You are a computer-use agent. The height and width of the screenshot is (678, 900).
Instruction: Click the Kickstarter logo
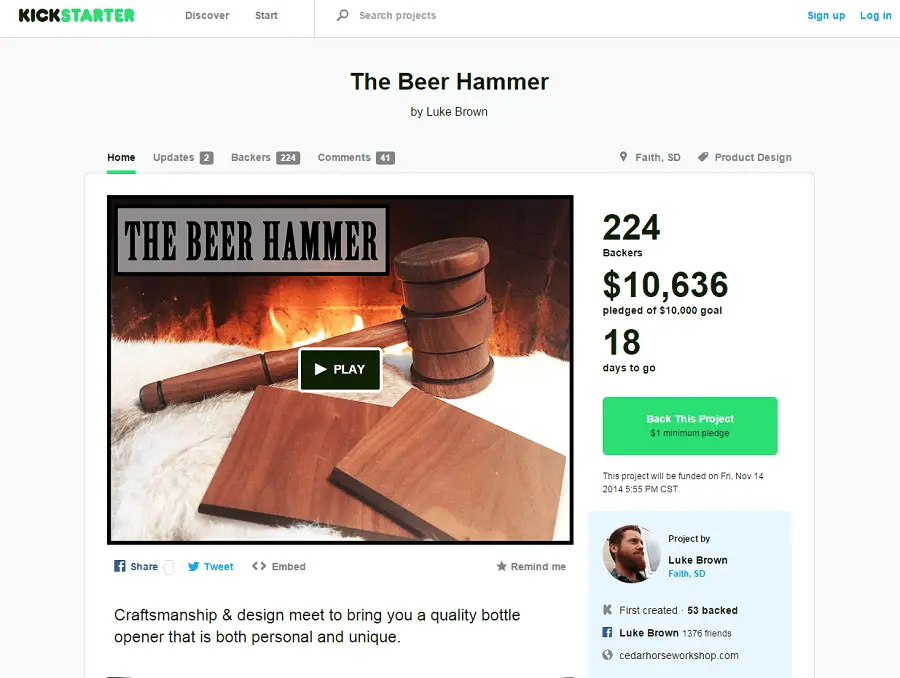pyautogui.click(x=76, y=16)
